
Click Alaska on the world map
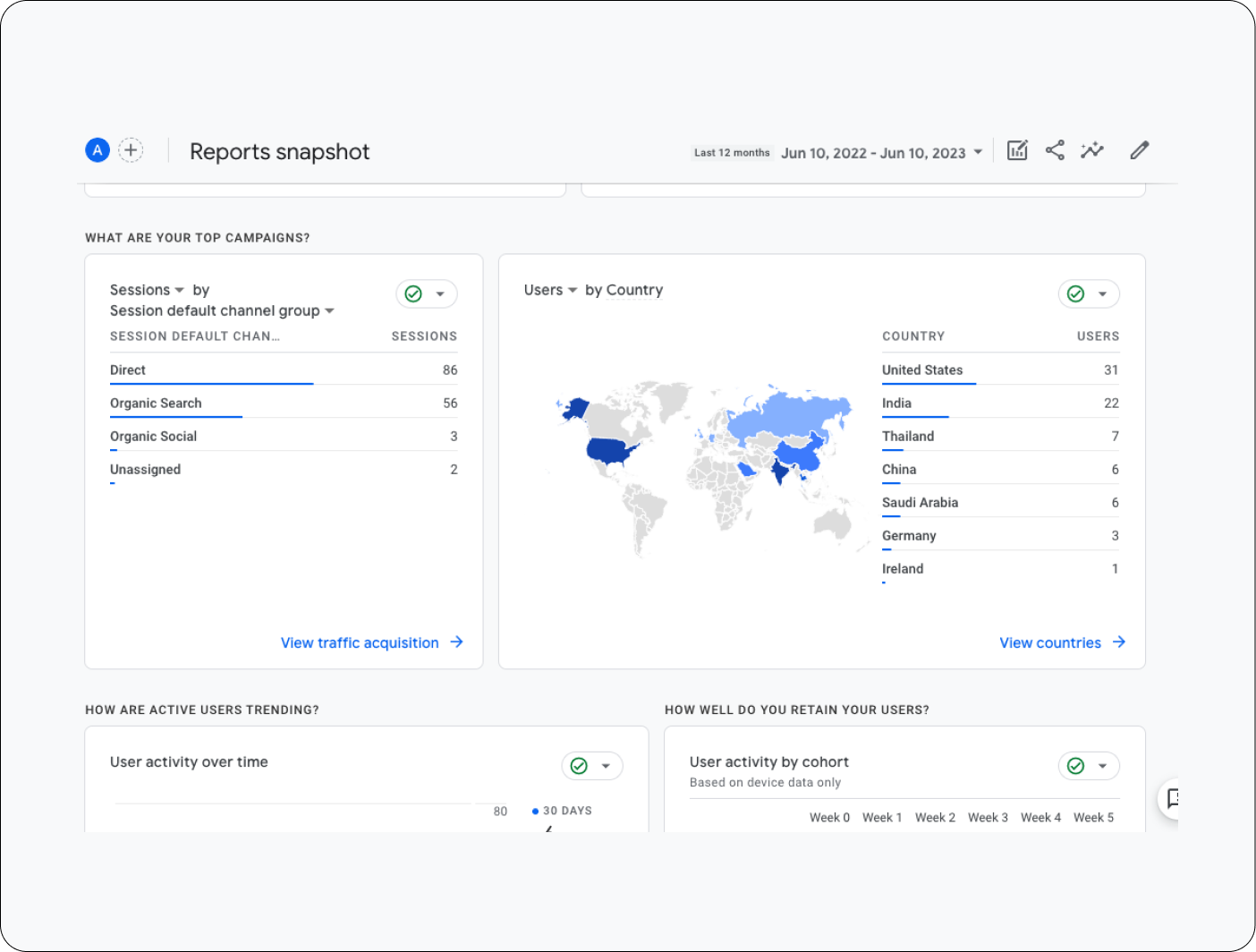(575, 410)
